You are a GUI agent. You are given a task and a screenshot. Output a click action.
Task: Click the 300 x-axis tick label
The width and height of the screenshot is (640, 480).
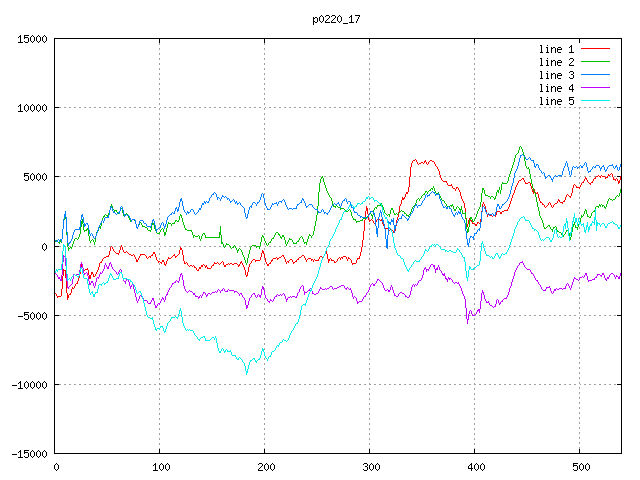[370, 467]
